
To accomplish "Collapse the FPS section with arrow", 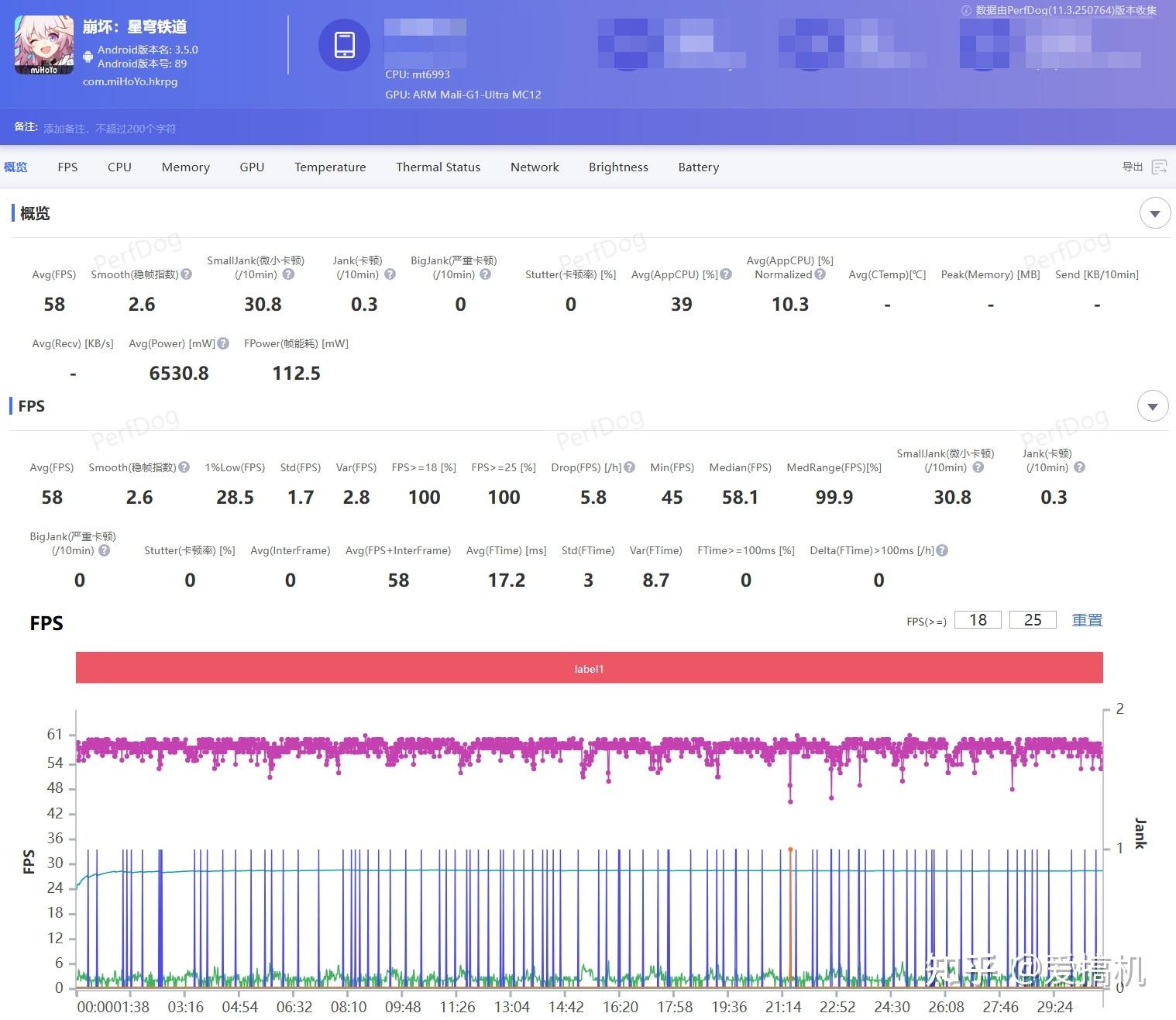I will 1152,406.
